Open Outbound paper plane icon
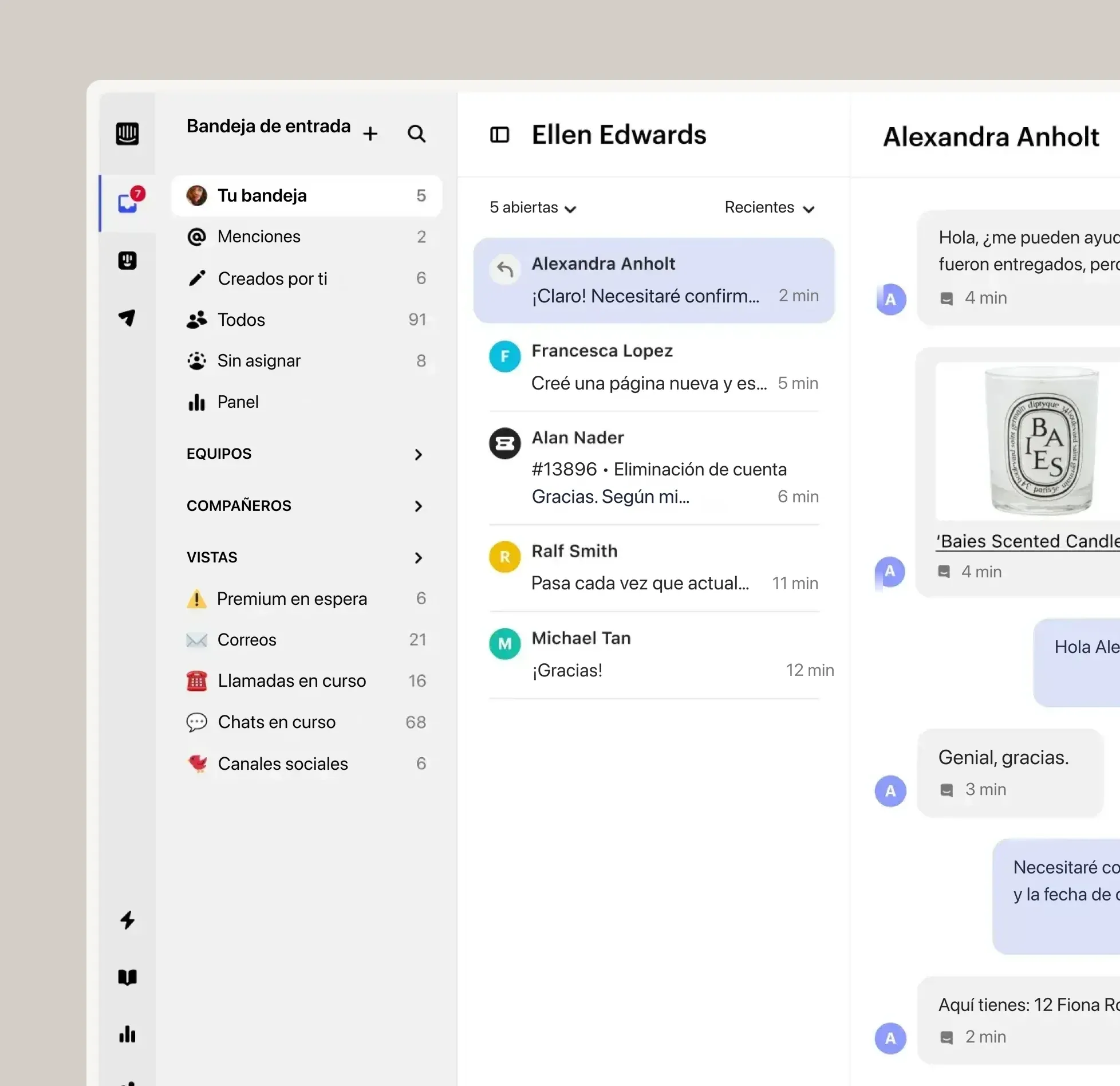This screenshot has height=1086, width=1120. click(127, 318)
